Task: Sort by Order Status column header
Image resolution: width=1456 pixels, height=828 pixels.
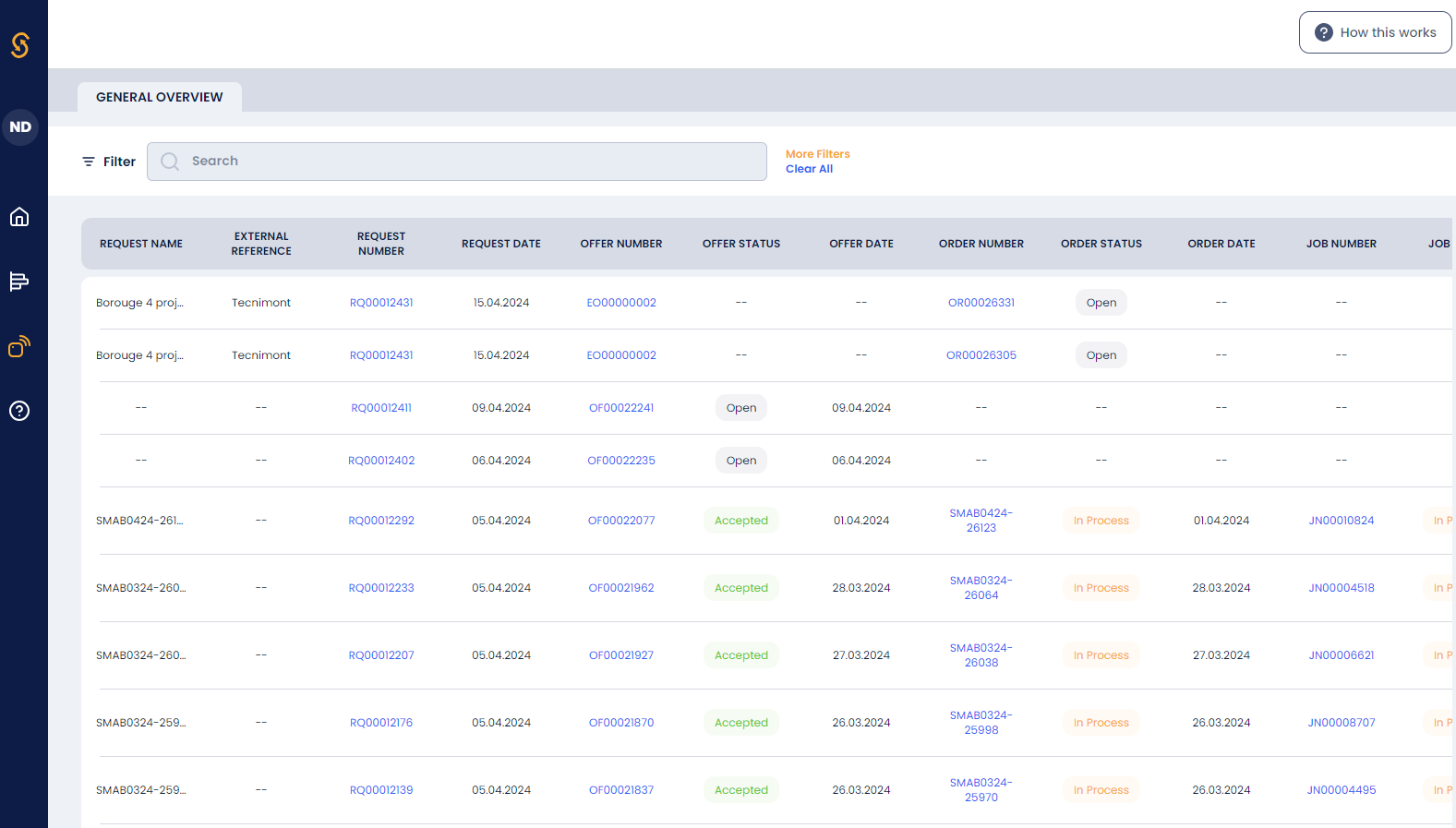Action: pyautogui.click(x=1101, y=244)
